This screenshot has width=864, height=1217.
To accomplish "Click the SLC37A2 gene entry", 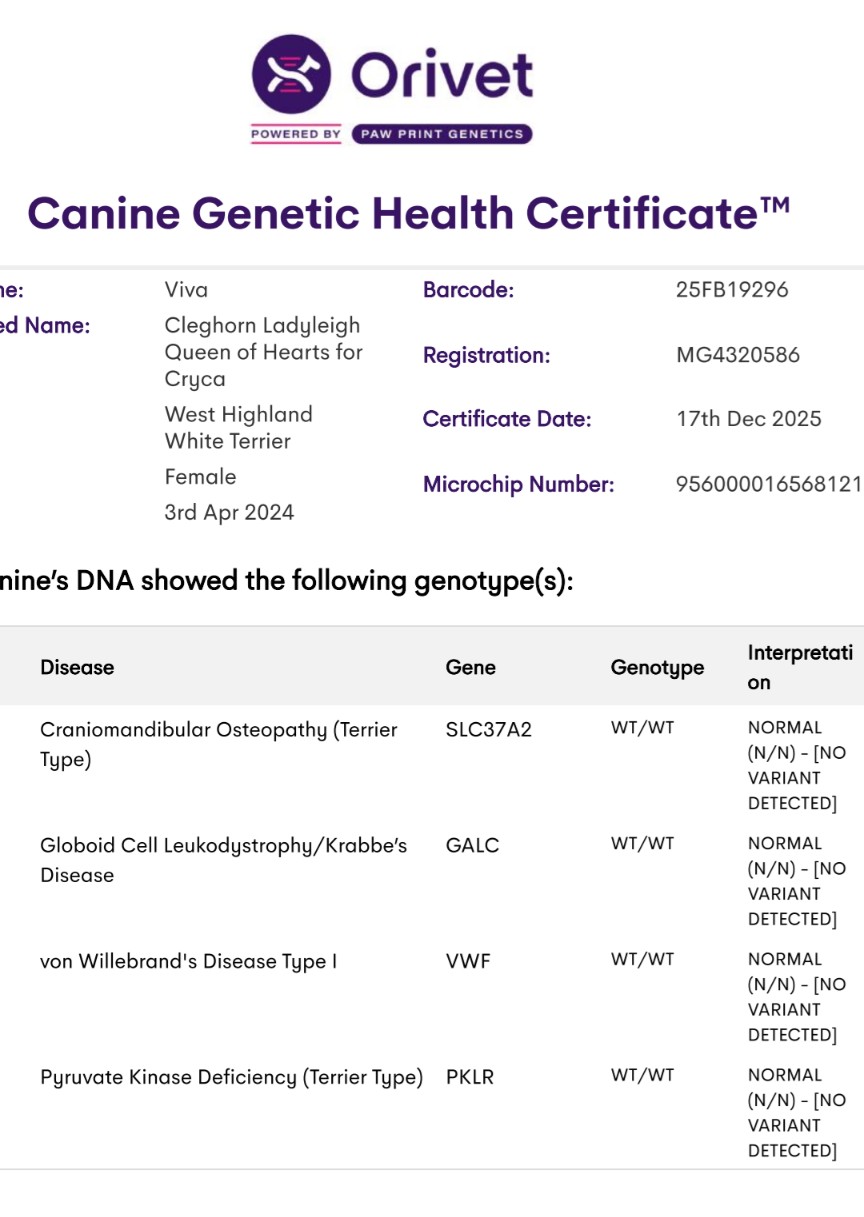I will click(x=488, y=729).
